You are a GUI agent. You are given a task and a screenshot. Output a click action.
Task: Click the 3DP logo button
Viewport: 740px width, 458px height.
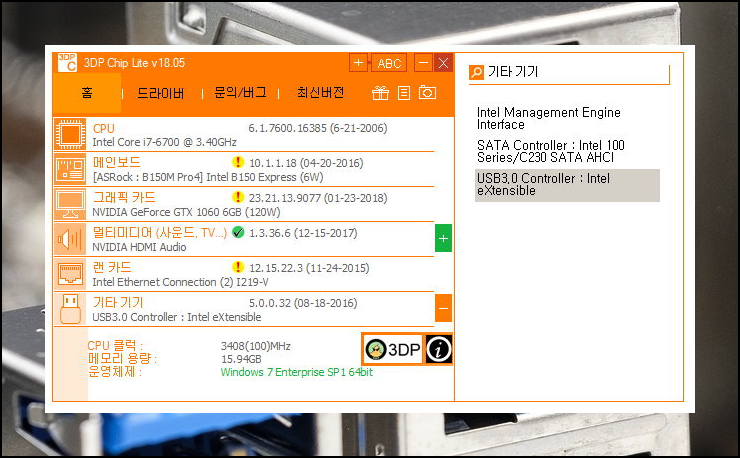393,349
